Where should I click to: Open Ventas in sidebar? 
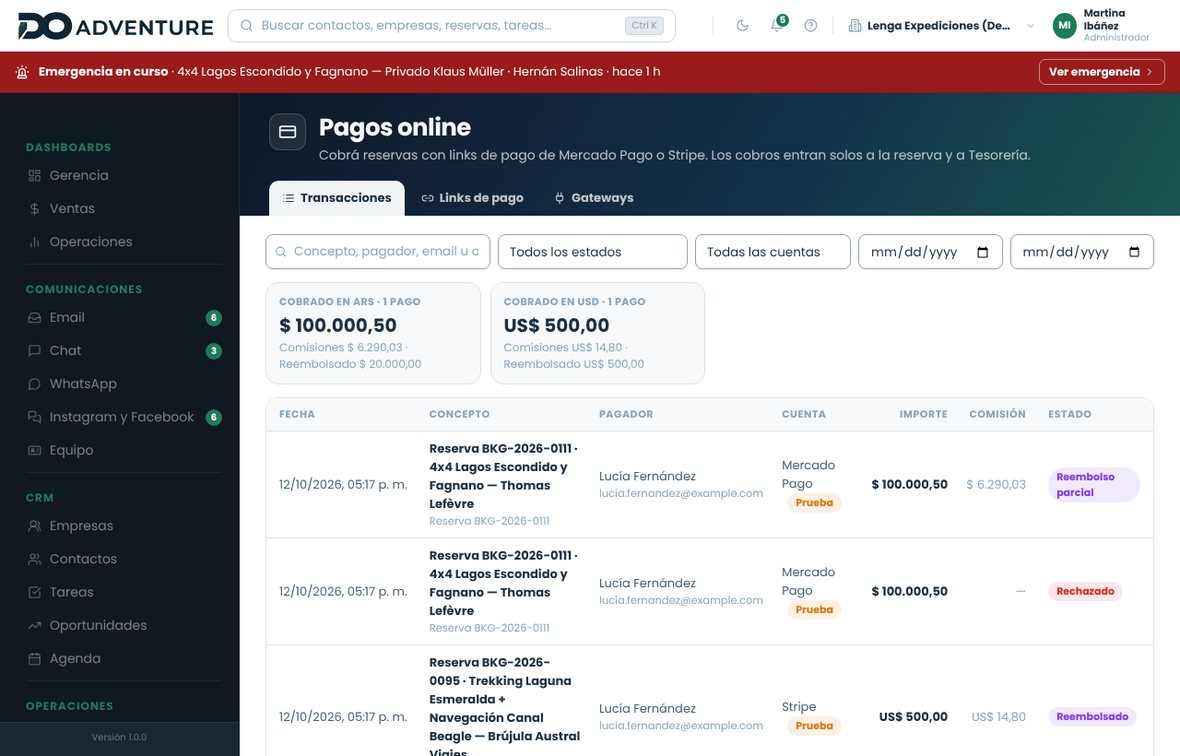click(123, 208)
